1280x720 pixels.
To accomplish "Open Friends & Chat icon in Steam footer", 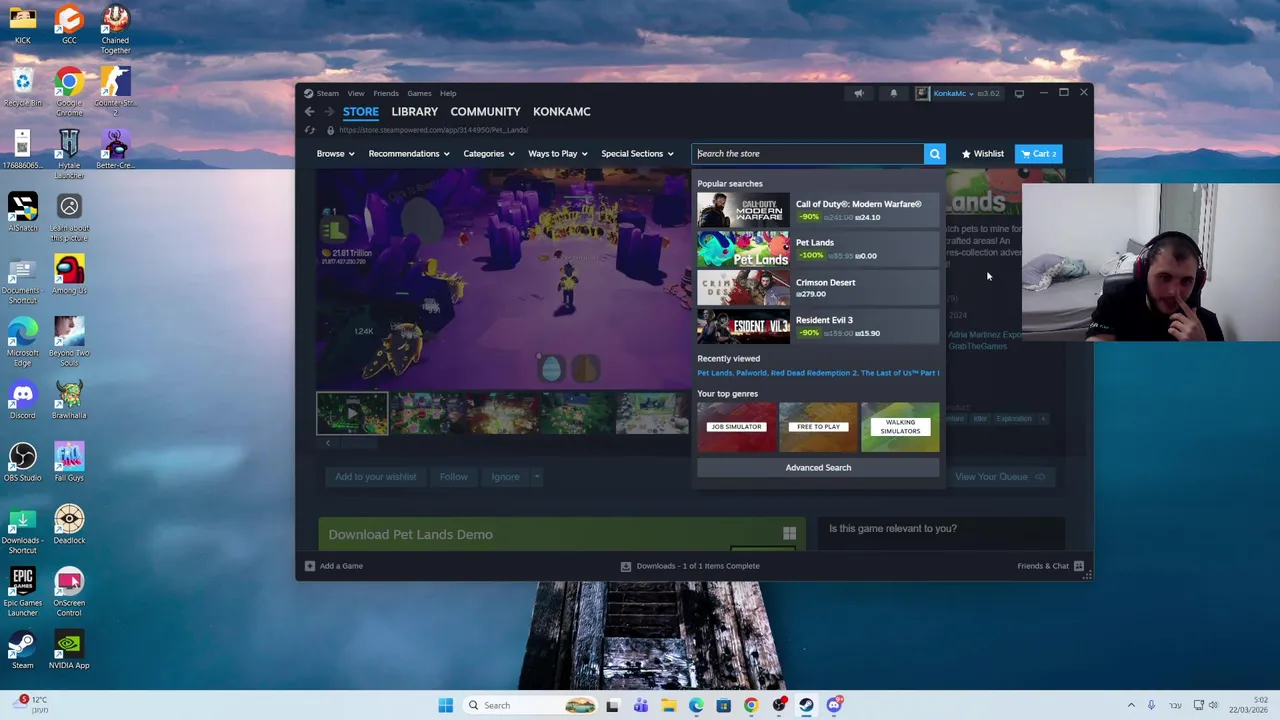I will click(x=1079, y=566).
